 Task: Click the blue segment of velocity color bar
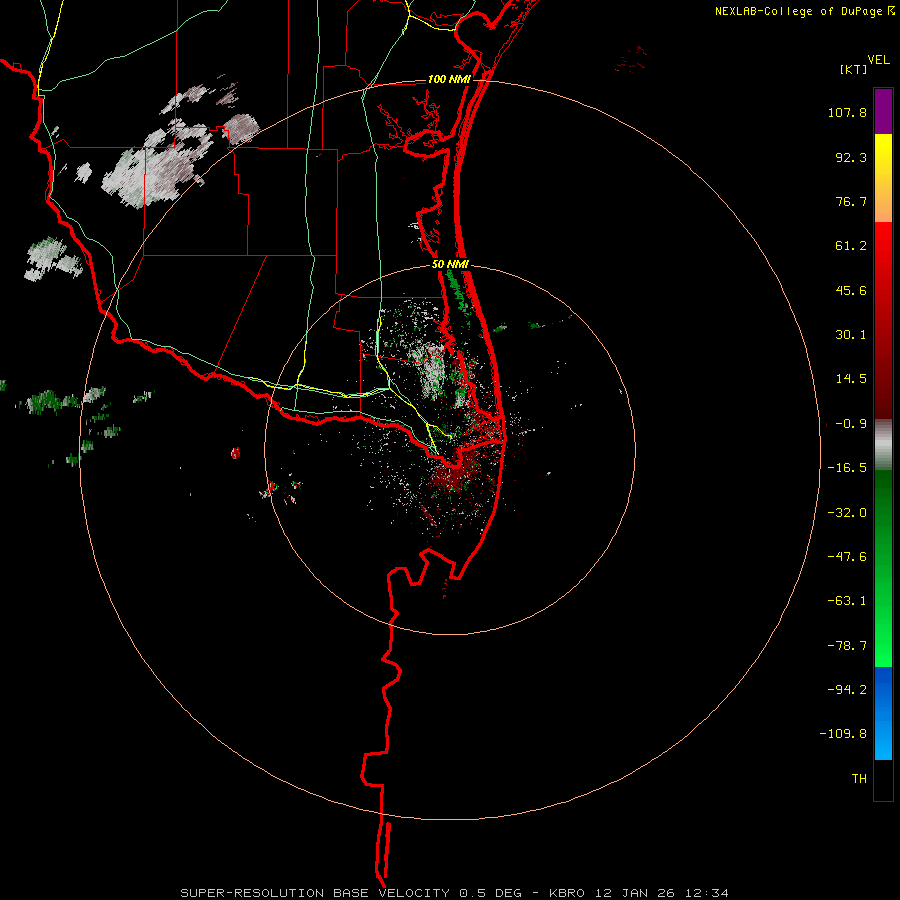(883, 713)
